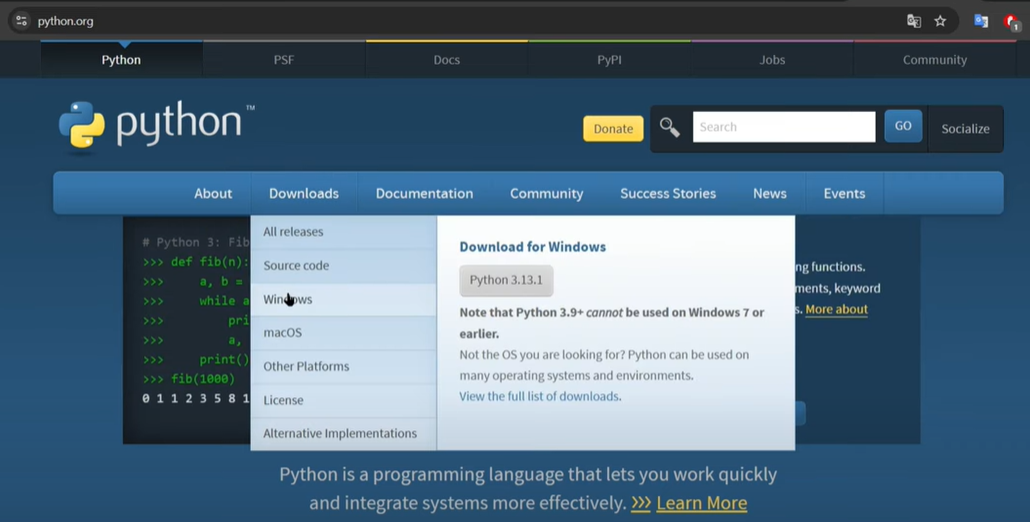Switch to the Docs top tab
The height and width of the screenshot is (522, 1030).
(x=447, y=60)
